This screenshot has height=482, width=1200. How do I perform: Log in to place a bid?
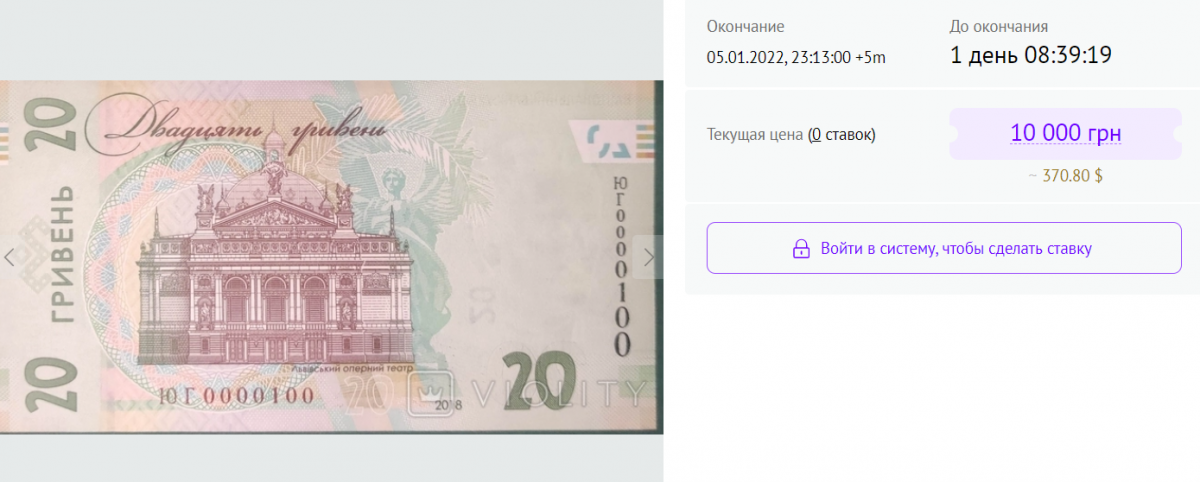pos(944,248)
